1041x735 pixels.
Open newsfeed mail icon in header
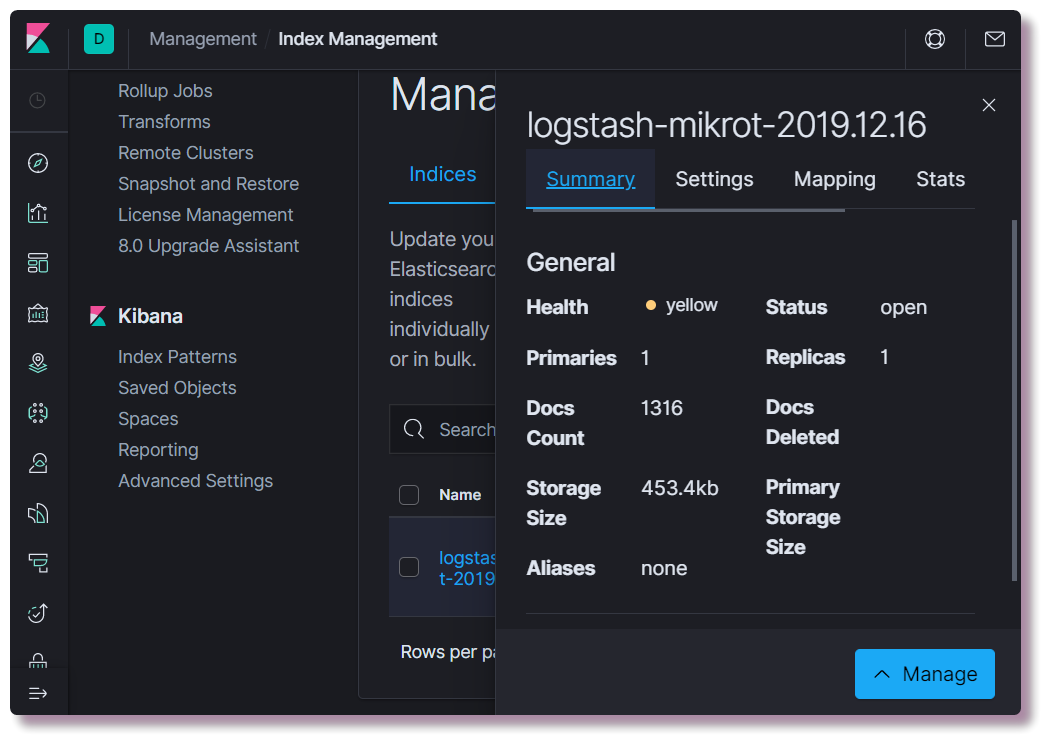(x=995, y=39)
